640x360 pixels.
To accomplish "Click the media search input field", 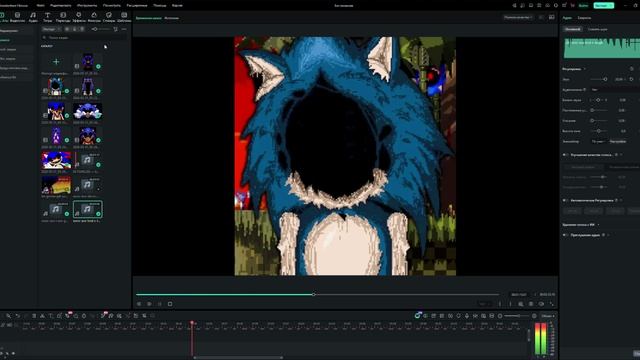I will click(x=83, y=38).
